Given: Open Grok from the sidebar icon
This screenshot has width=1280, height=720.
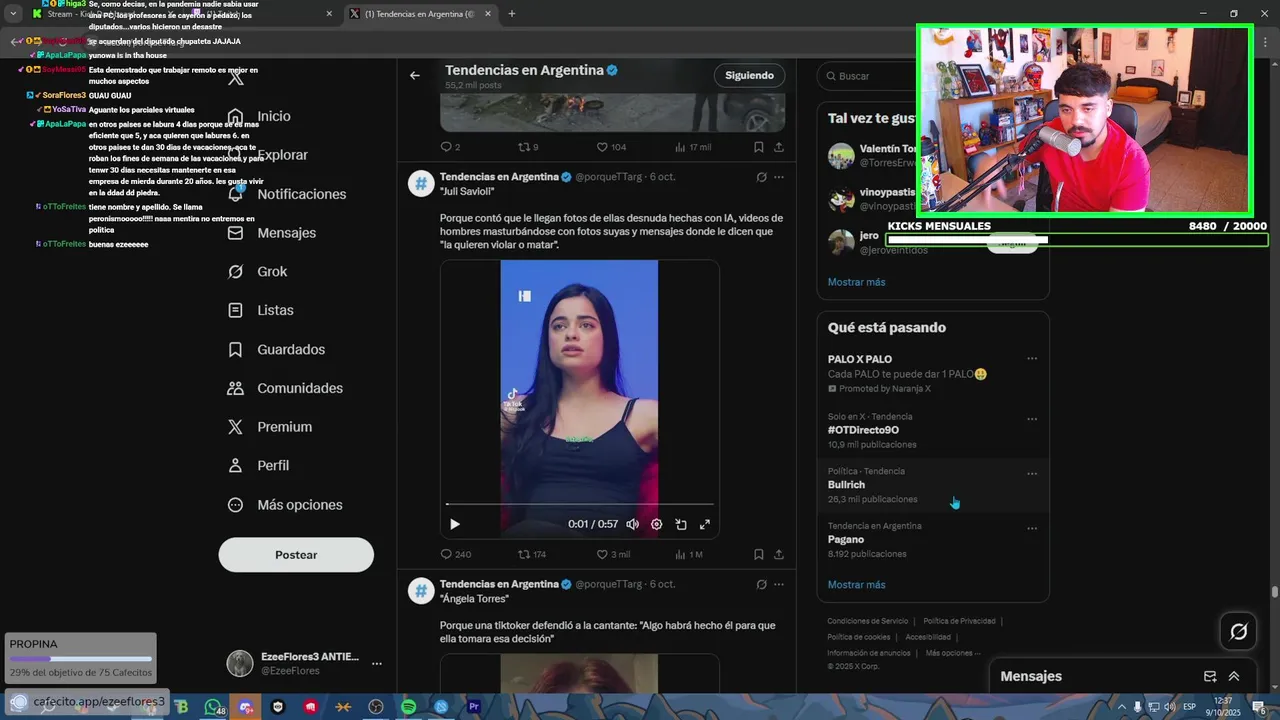Looking at the screenshot, I should [x=236, y=272].
